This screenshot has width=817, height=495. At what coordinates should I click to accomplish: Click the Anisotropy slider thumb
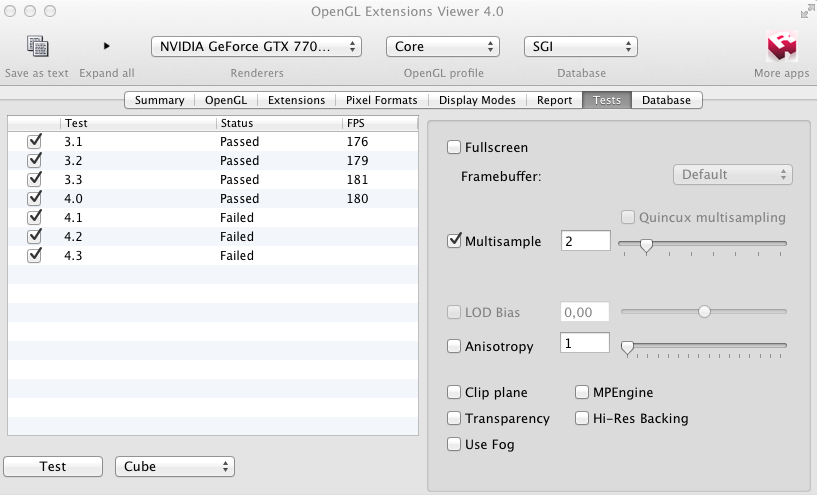[x=627, y=348]
